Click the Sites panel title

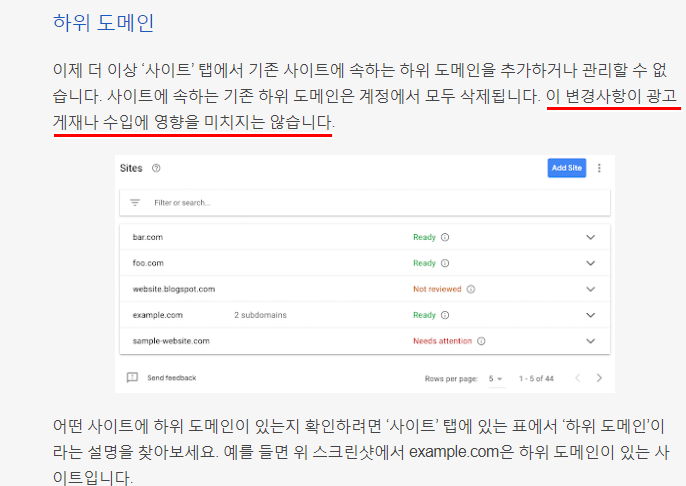[131, 168]
